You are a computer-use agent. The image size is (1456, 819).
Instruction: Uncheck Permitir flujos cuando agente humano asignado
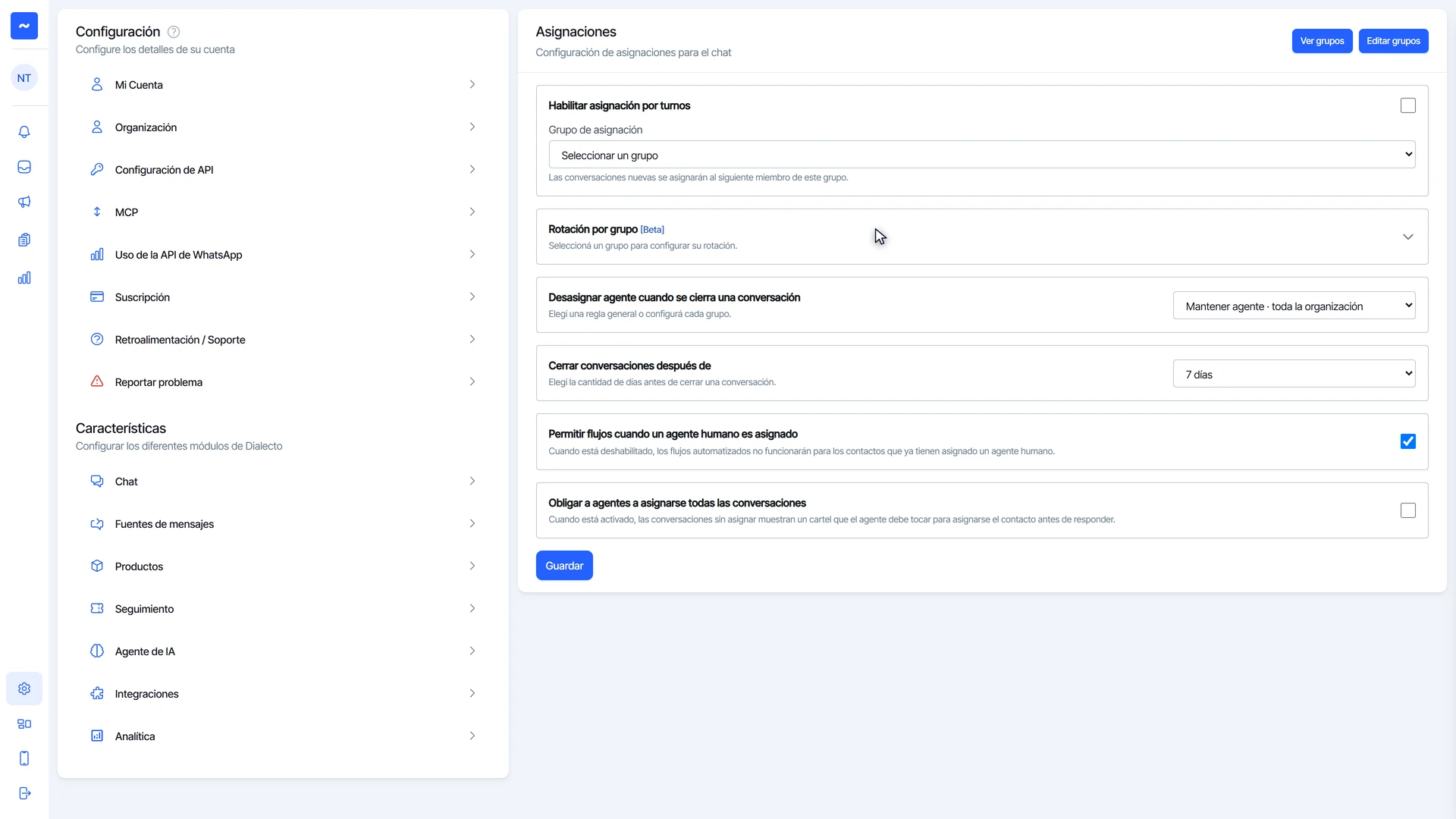[1408, 441]
